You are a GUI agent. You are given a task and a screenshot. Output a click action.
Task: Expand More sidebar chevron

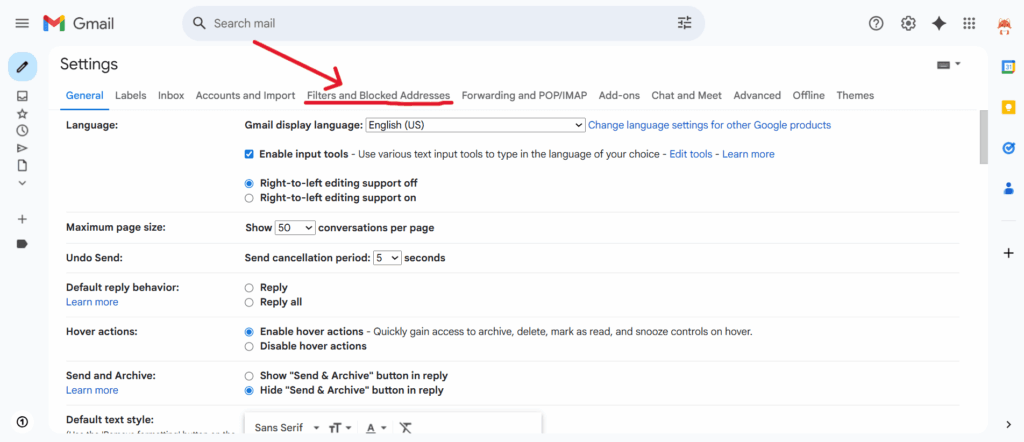click(x=22, y=183)
